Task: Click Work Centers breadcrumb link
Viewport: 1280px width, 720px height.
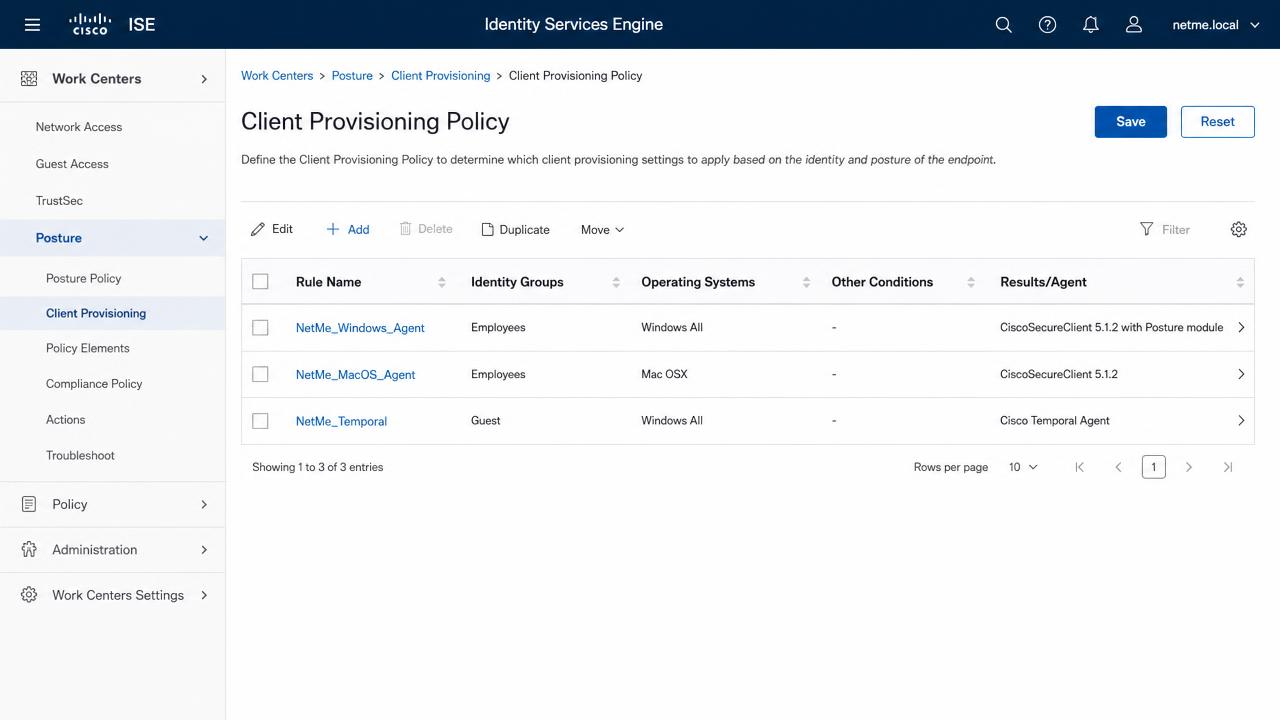Action: click(x=277, y=76)
